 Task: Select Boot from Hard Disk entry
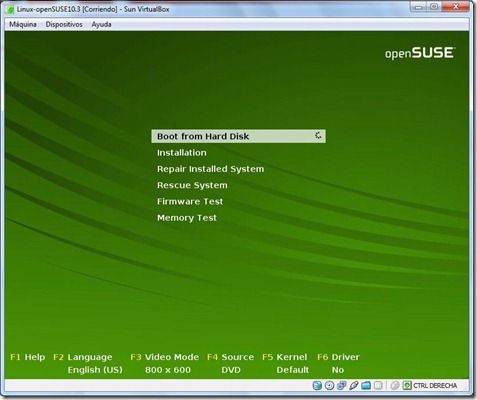click(238, 136)
